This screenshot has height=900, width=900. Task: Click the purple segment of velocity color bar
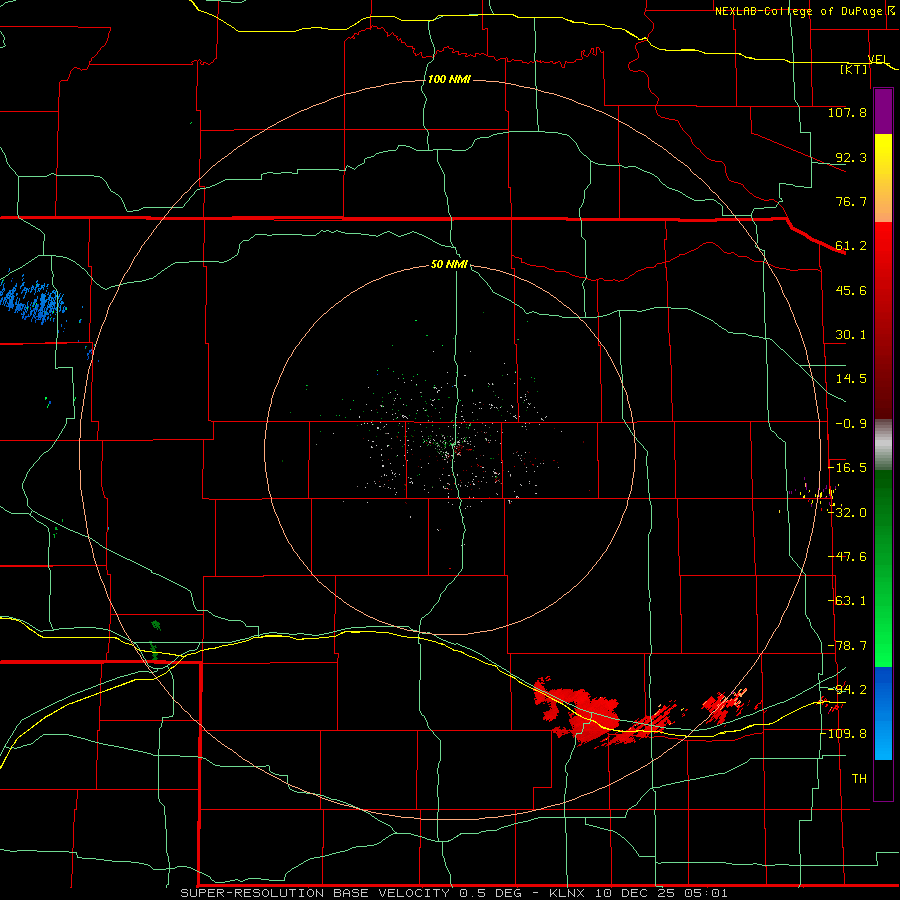883,111
